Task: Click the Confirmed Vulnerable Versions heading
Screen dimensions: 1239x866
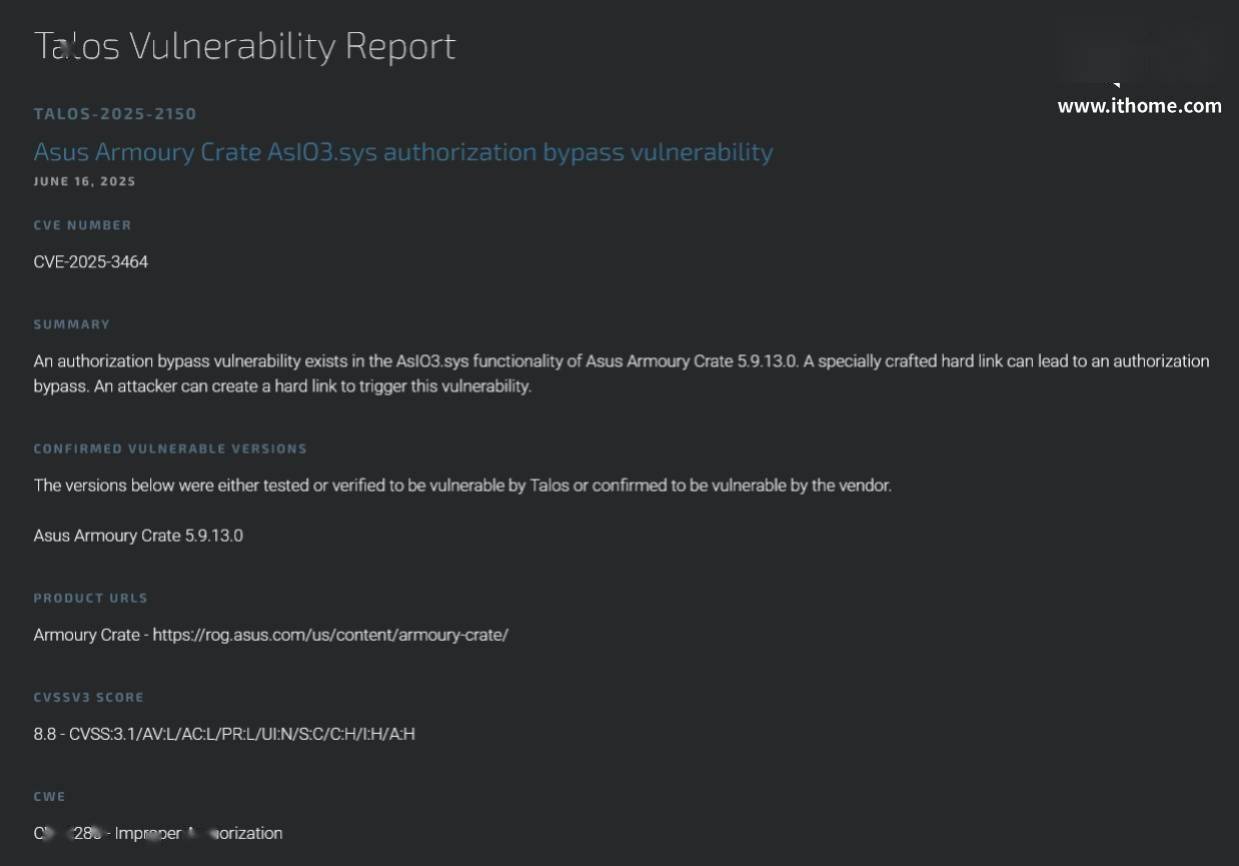Action: tap(170, 449)
